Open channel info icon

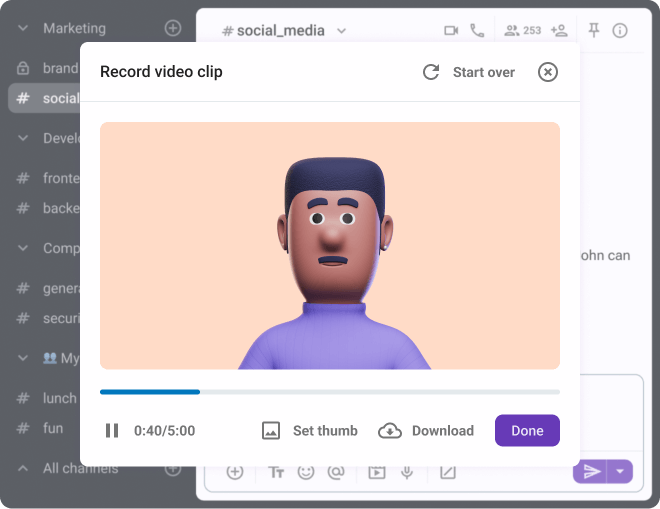click(x=620, y=30)
